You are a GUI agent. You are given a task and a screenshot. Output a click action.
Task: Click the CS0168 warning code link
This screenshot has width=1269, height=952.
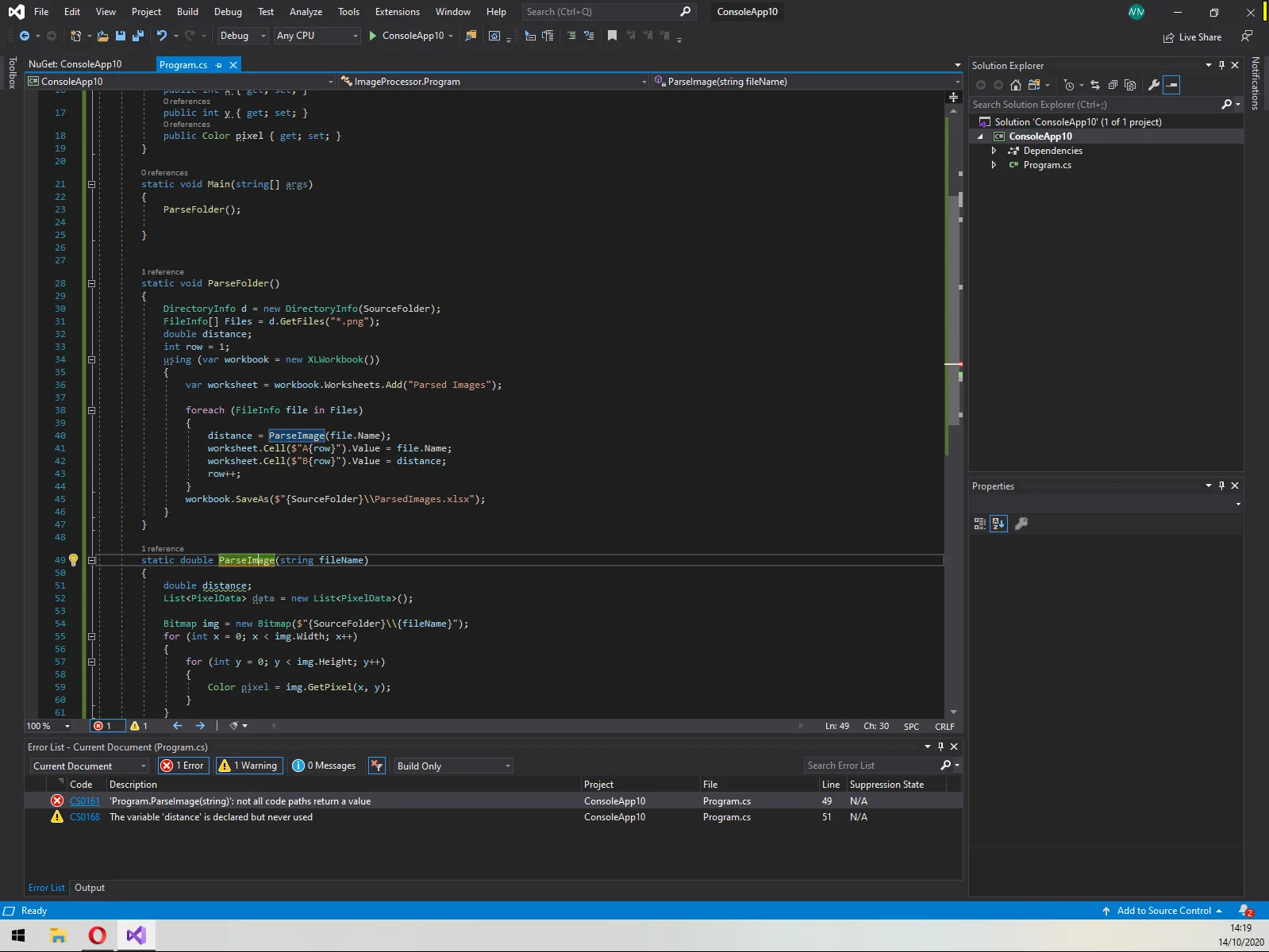pos(85,817)
